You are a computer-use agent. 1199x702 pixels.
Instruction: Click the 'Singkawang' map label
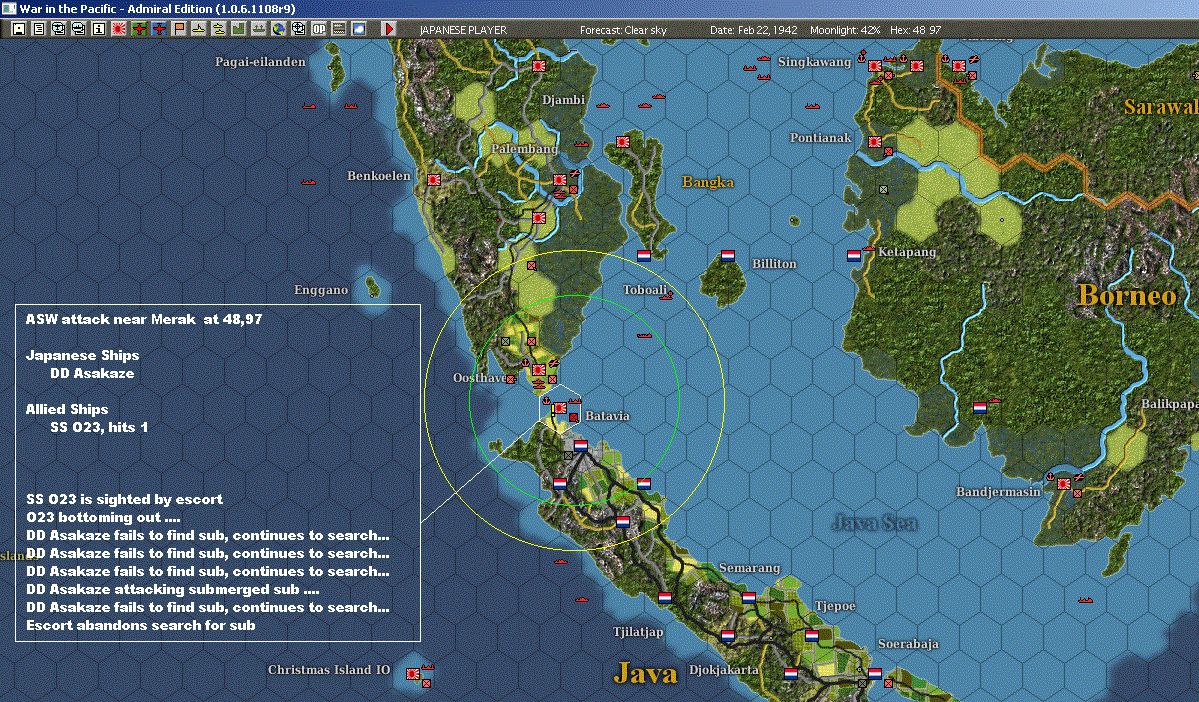[814, 62]
